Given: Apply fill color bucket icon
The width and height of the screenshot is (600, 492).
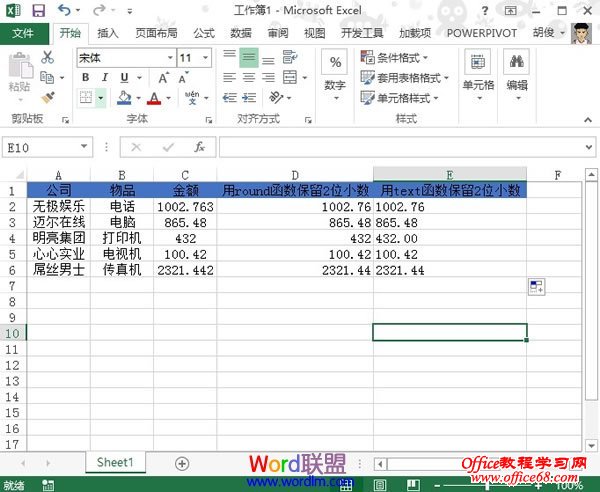Looking at the screenshot, I should [124, 98].
